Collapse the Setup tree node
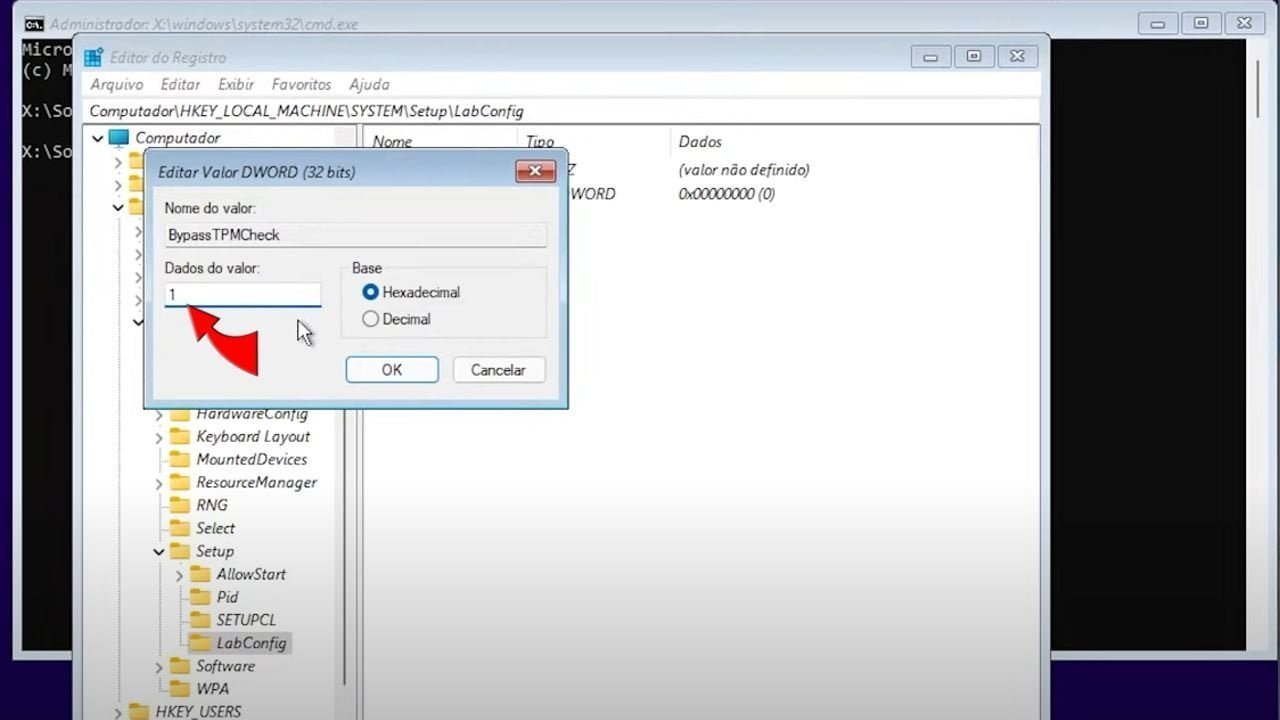The image size is (1280, 720). pos(158,551)
